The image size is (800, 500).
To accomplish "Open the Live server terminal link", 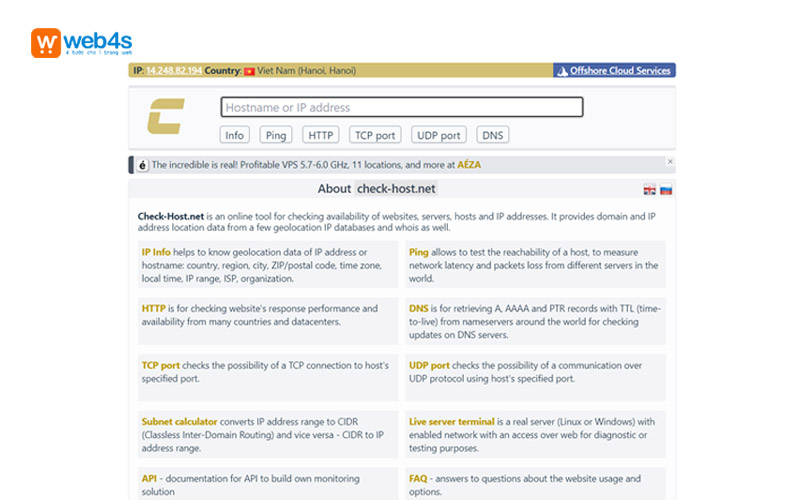I will pyautogui.click(x=452, y=421).
